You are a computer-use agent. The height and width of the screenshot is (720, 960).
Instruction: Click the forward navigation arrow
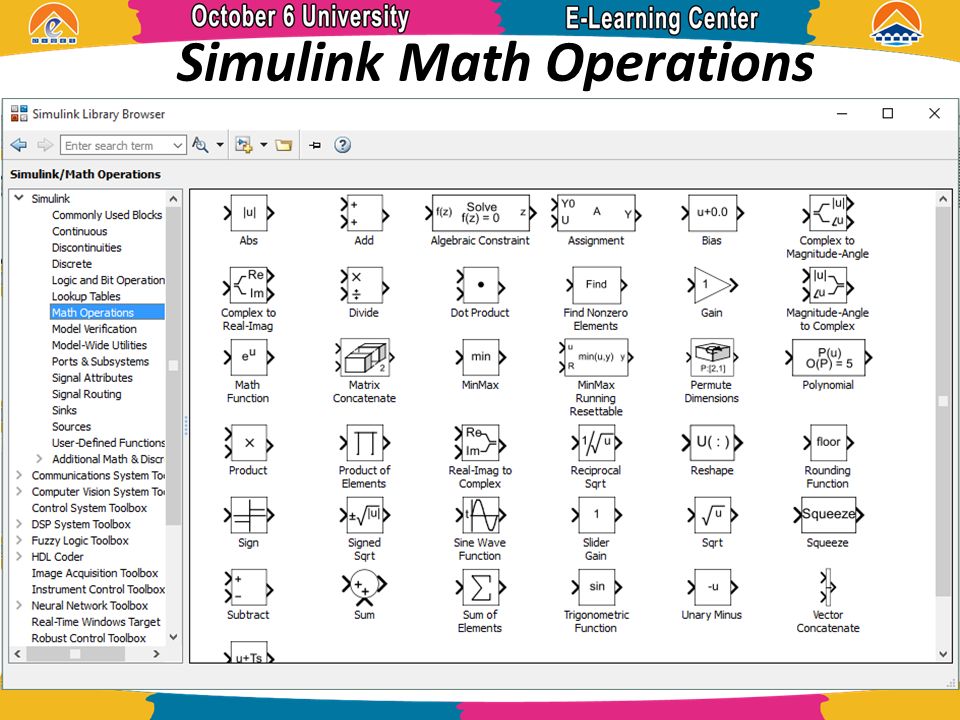coord(45,145)
